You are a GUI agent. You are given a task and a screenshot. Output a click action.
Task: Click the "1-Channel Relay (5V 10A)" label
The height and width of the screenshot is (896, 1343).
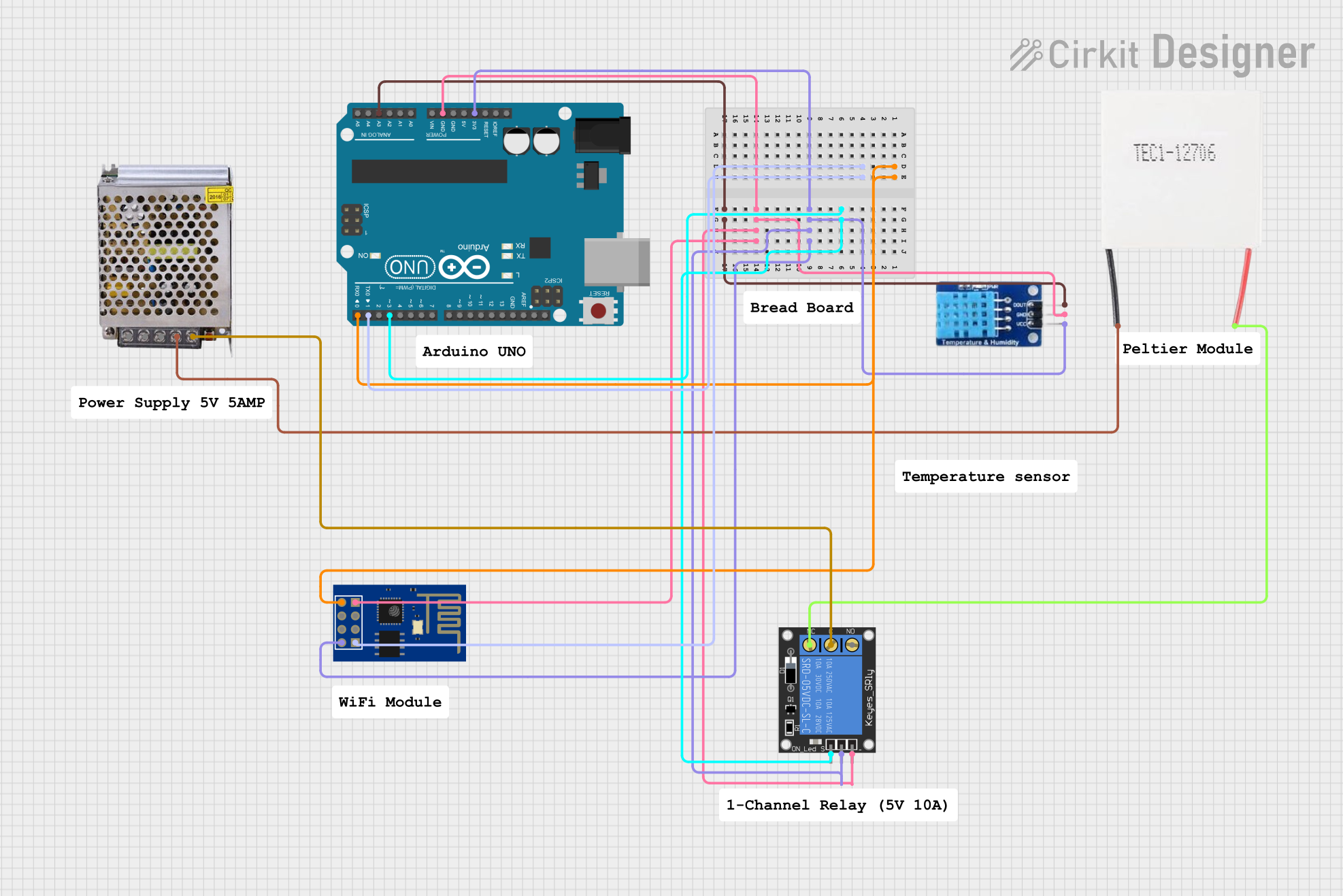pos(838,806)
